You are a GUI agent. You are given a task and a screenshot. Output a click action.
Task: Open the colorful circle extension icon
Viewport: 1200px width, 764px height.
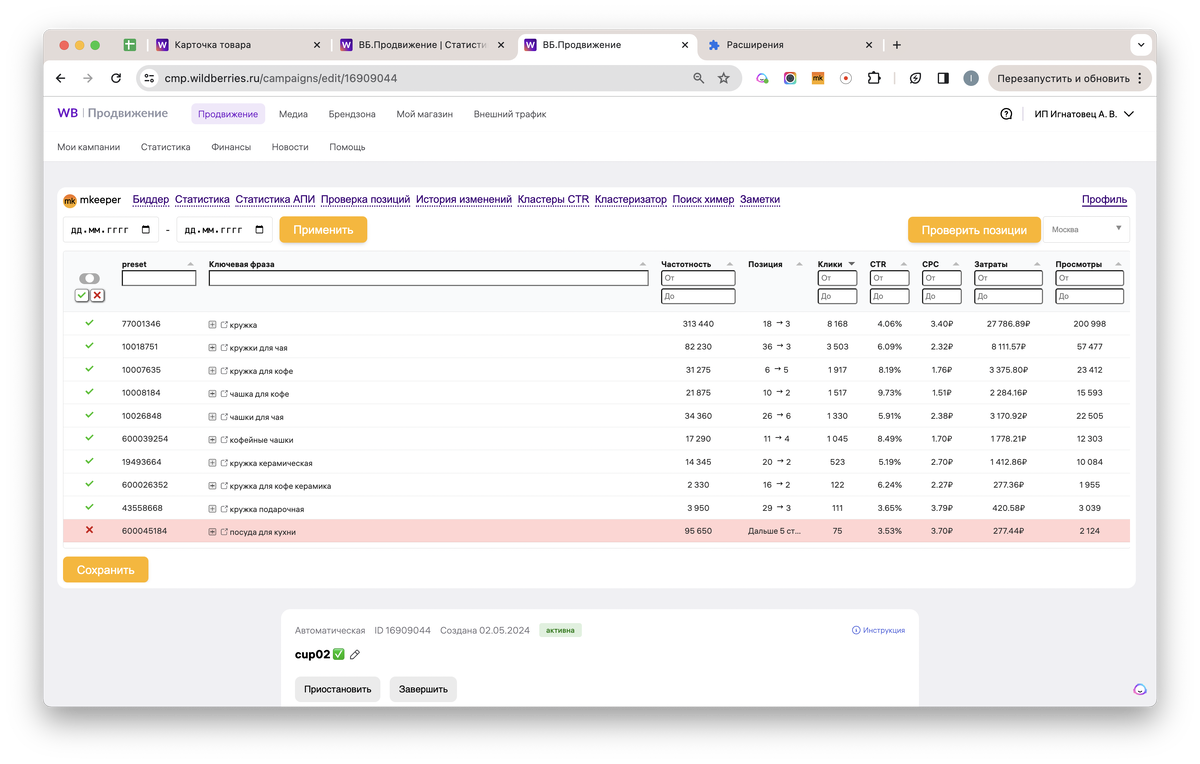[790, 78]
